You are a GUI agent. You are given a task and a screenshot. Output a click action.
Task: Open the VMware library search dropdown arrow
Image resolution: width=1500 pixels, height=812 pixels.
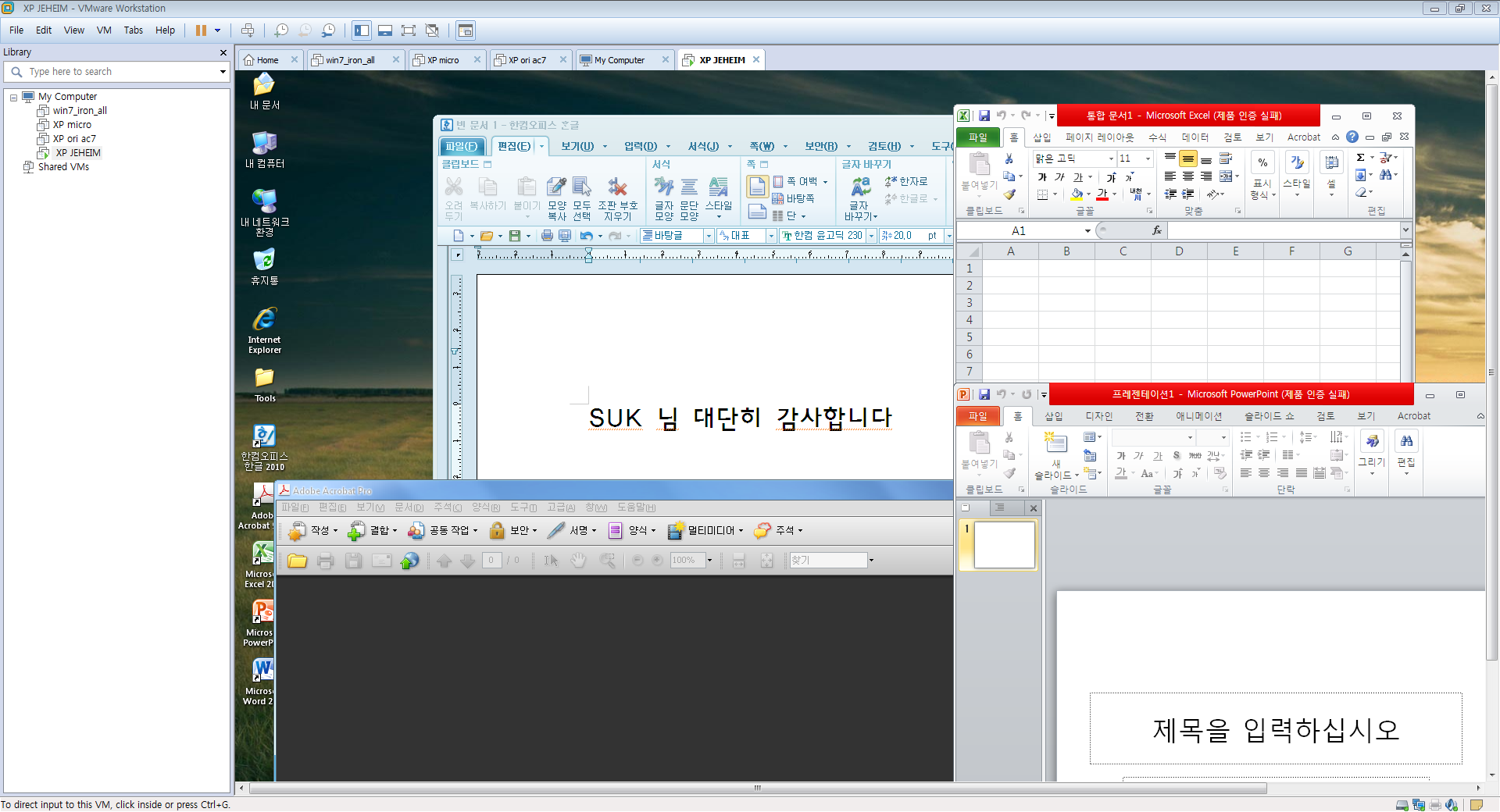223,72
